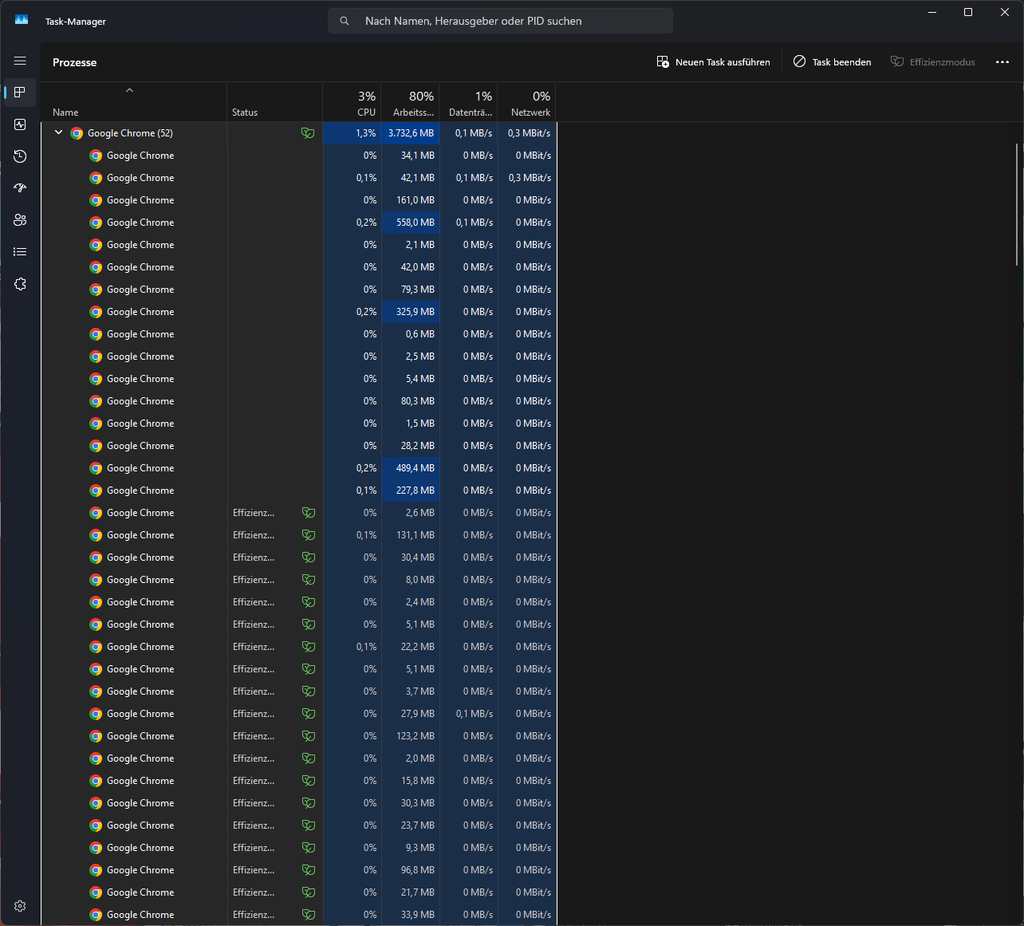Open Task Manager settings gear
The height and width of the screenshot is (926, 1024).
point(20,906)
